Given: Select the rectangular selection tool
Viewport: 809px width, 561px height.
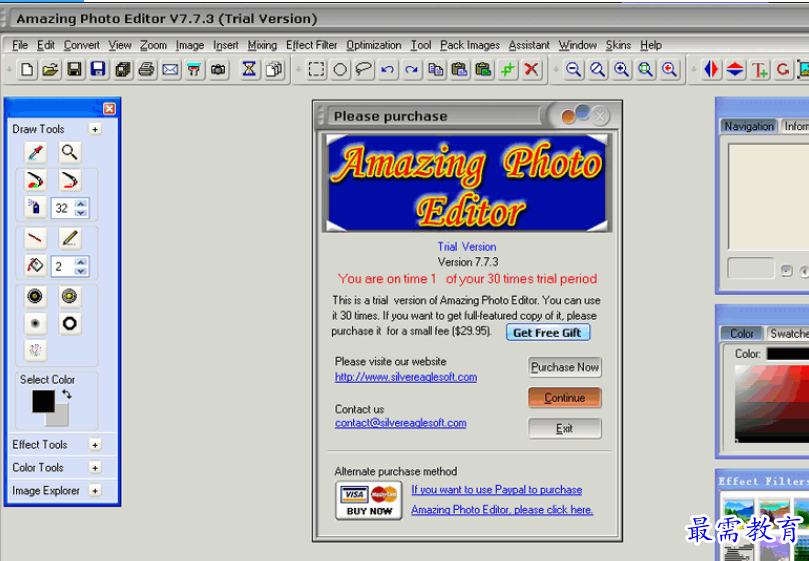Looking at the screenshot, I should [316, 69].
